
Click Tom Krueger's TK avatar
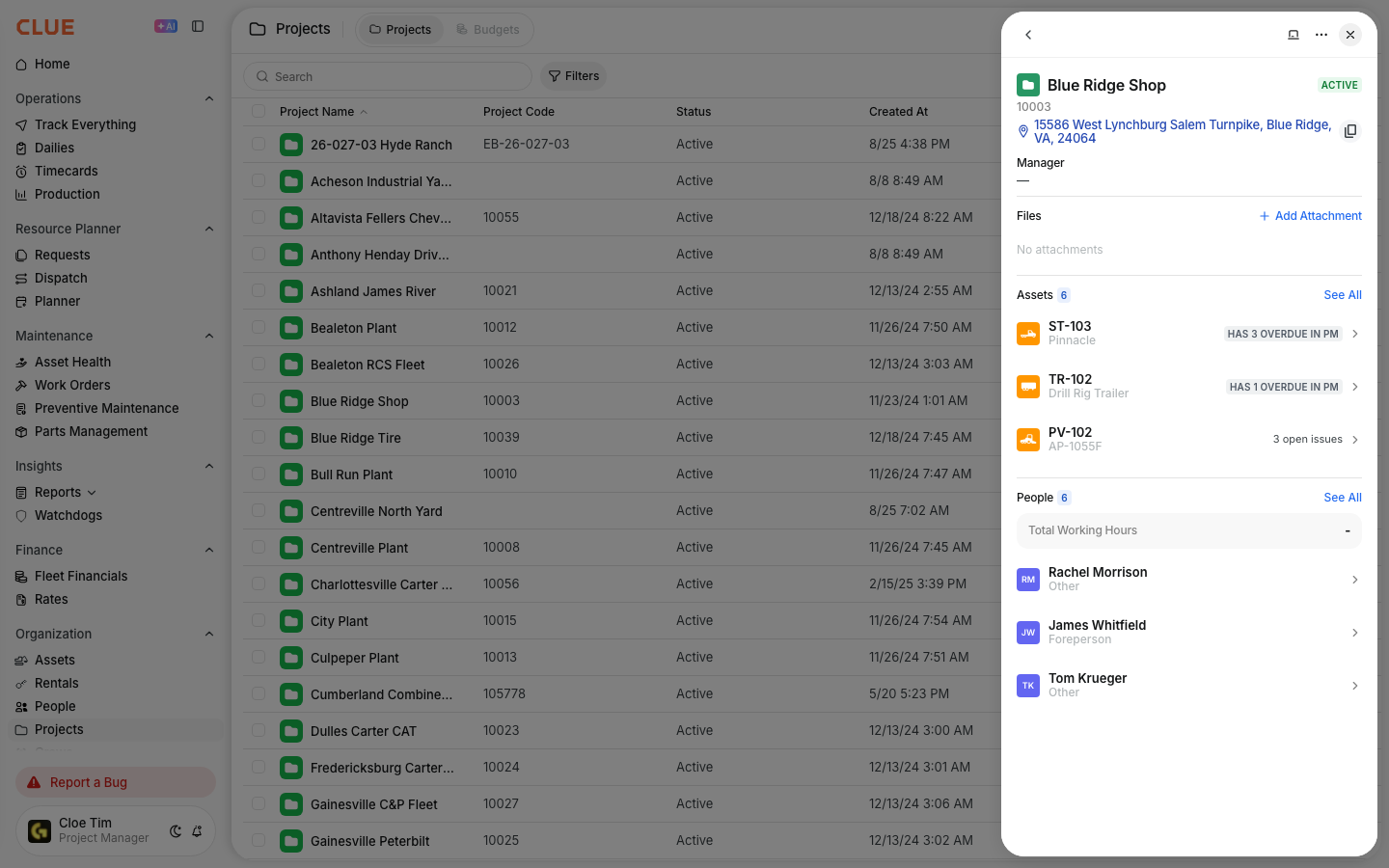tap(1028, 686)
